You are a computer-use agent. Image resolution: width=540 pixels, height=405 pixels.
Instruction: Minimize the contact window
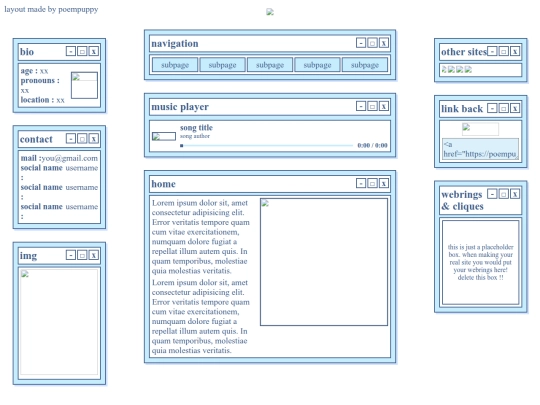pos(71,139)
